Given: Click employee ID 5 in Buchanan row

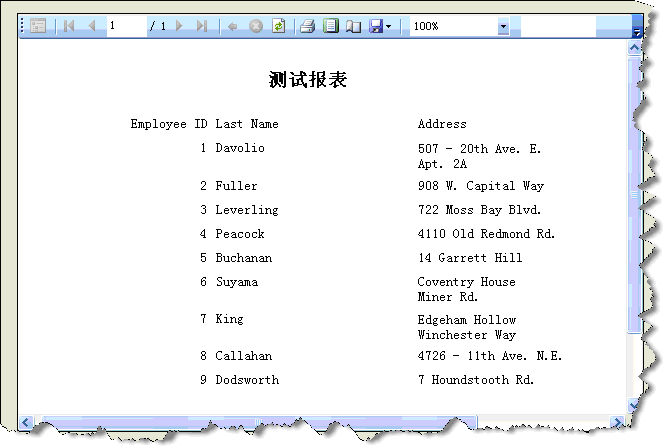Looking at the screenshot, I should click(x=204, y=258).
